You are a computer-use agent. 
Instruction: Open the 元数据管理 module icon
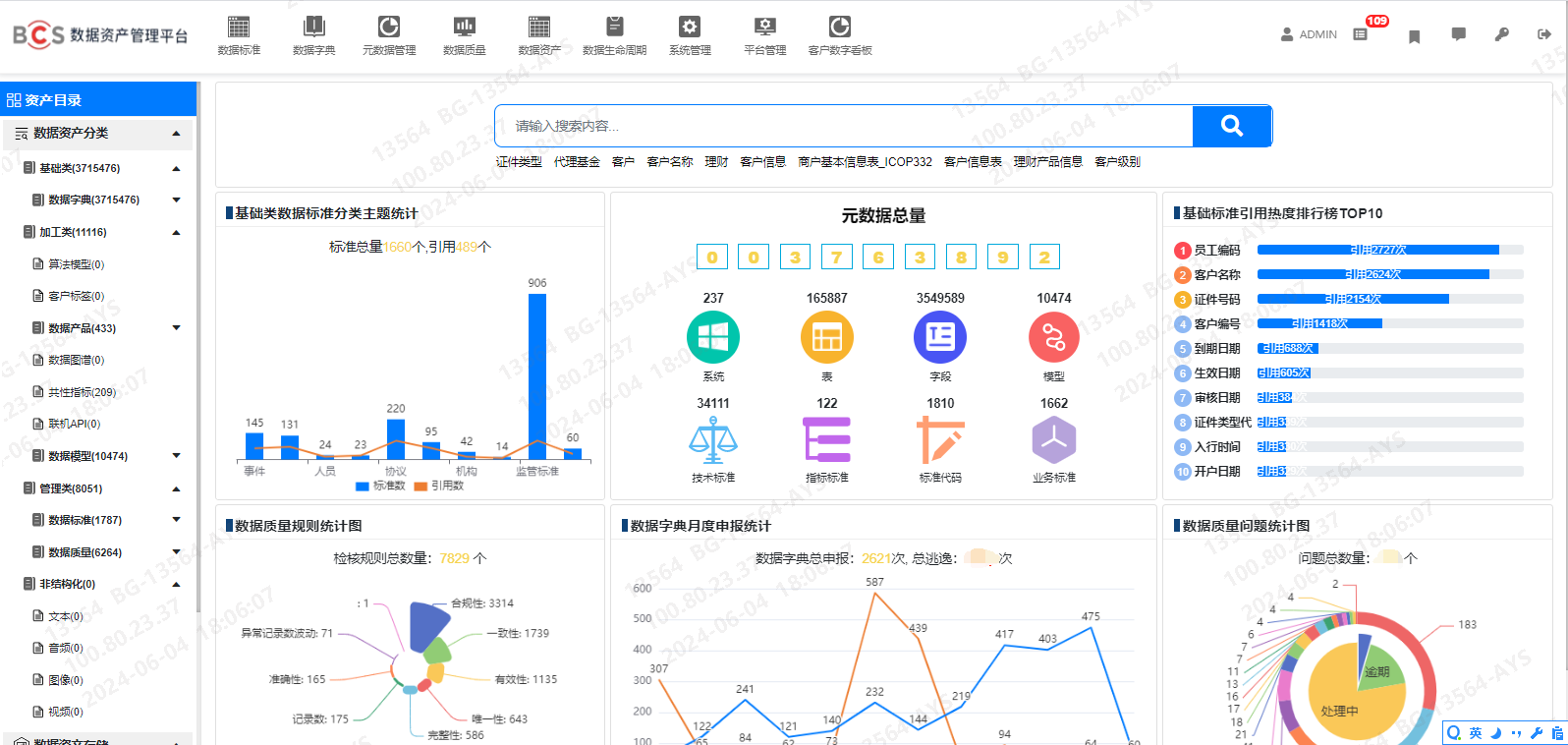tap(389, 27)
